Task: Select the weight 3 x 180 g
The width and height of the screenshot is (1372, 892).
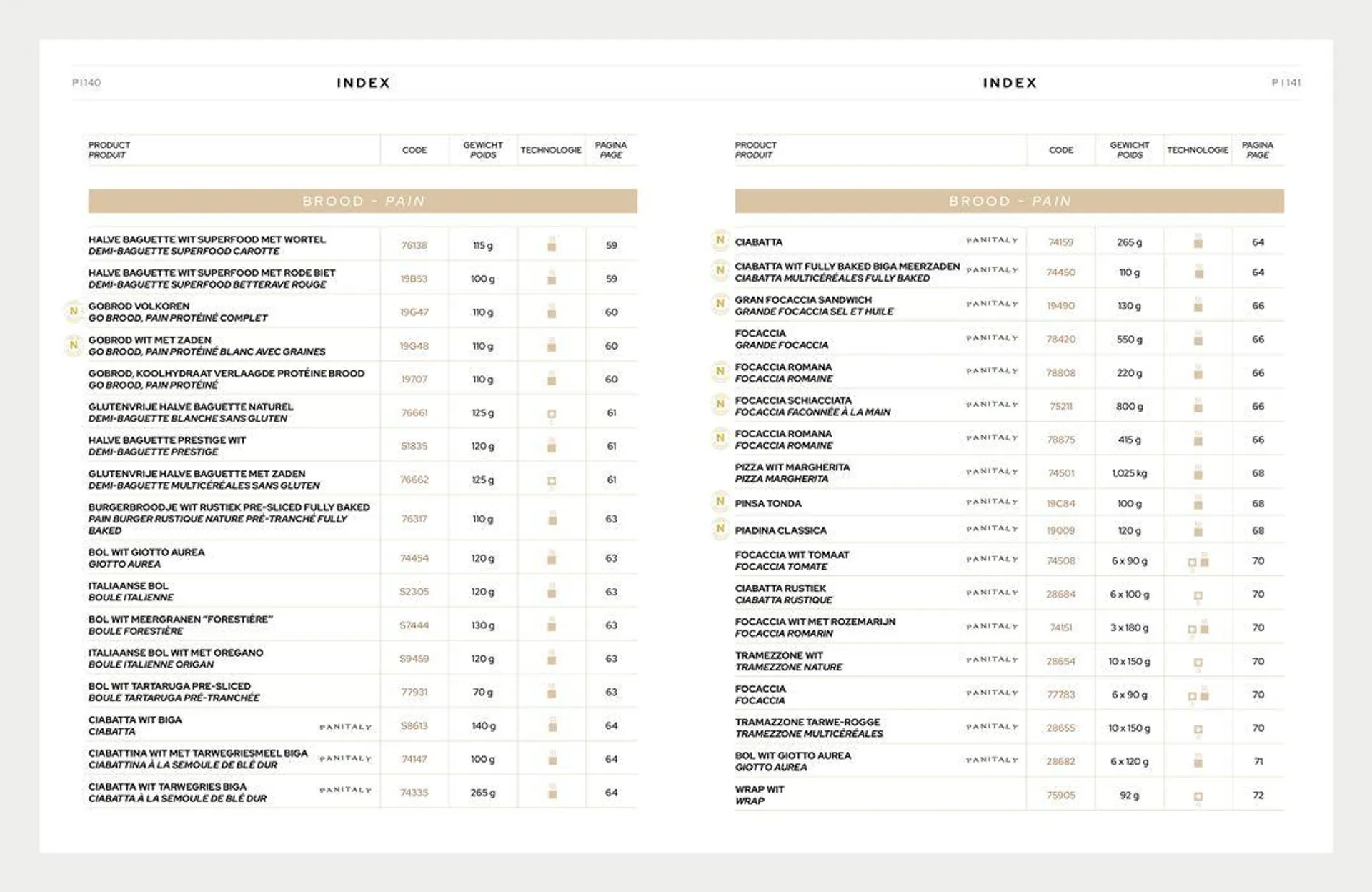Action: tap(1130, 628)
